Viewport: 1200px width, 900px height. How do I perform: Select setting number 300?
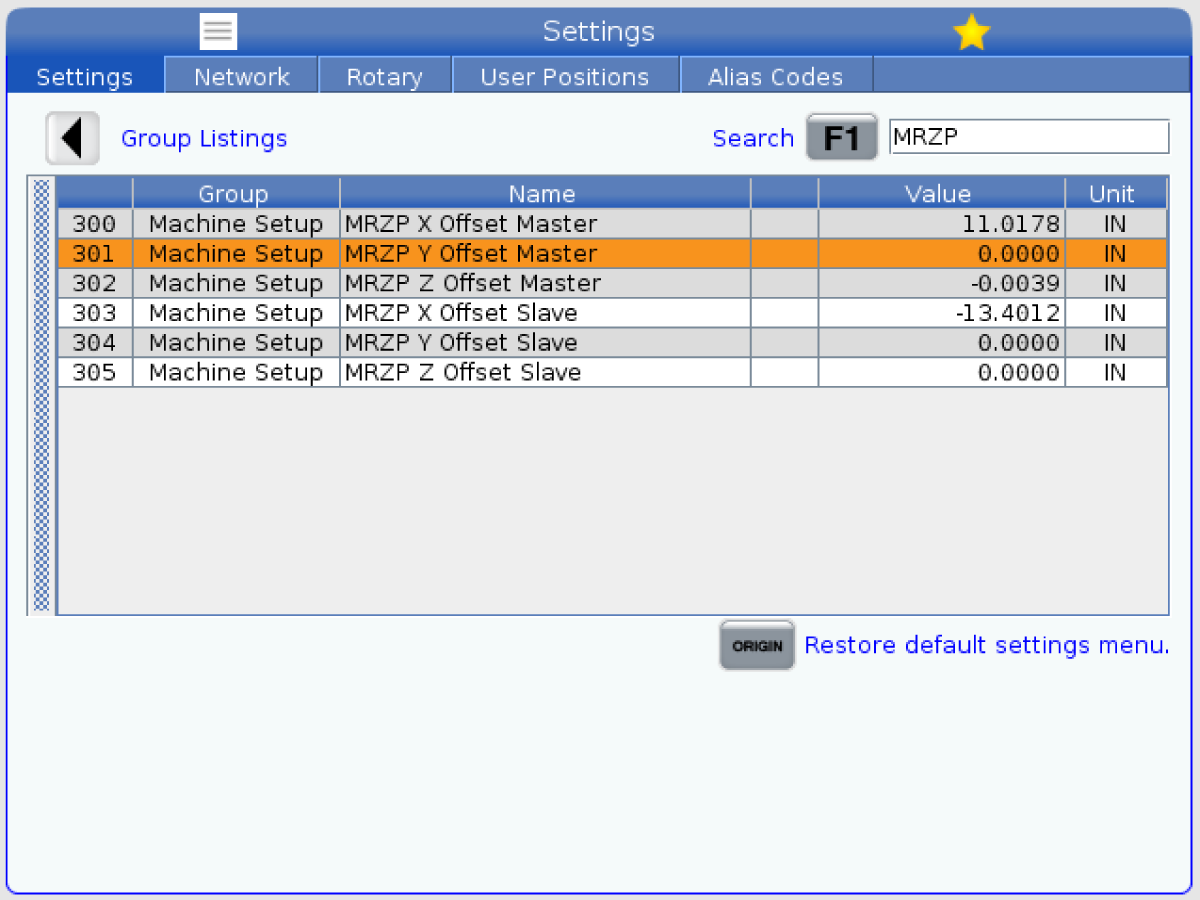[x=94, y=224]
